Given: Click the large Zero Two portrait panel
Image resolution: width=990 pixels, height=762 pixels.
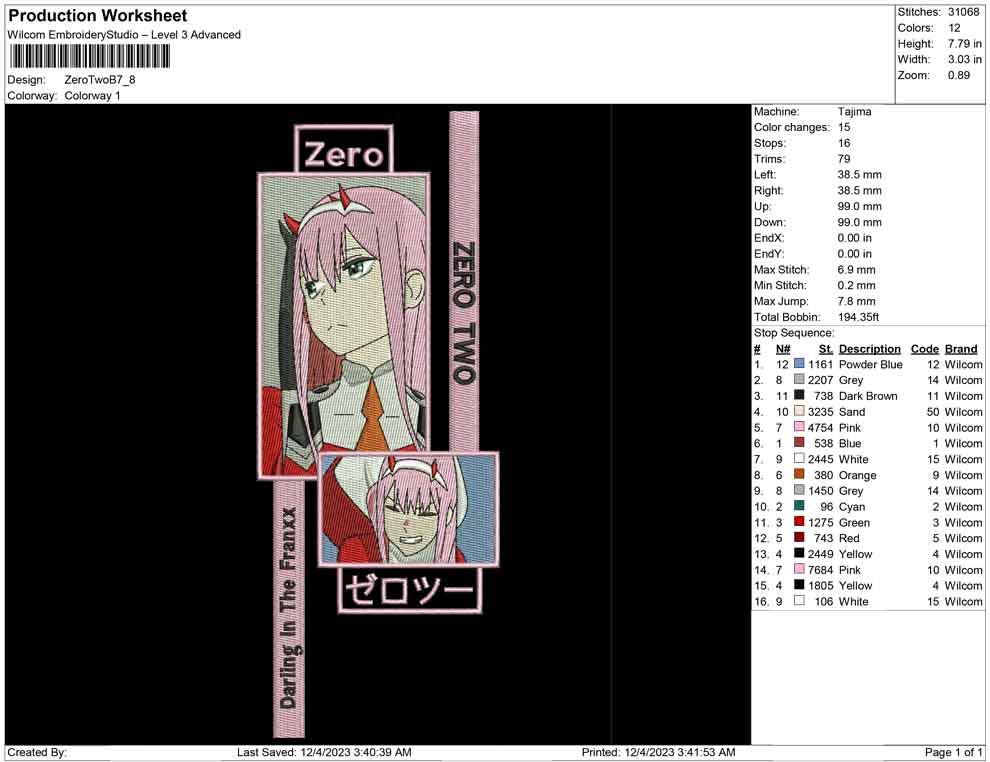Looking at the screenshot, I should 344,325.
